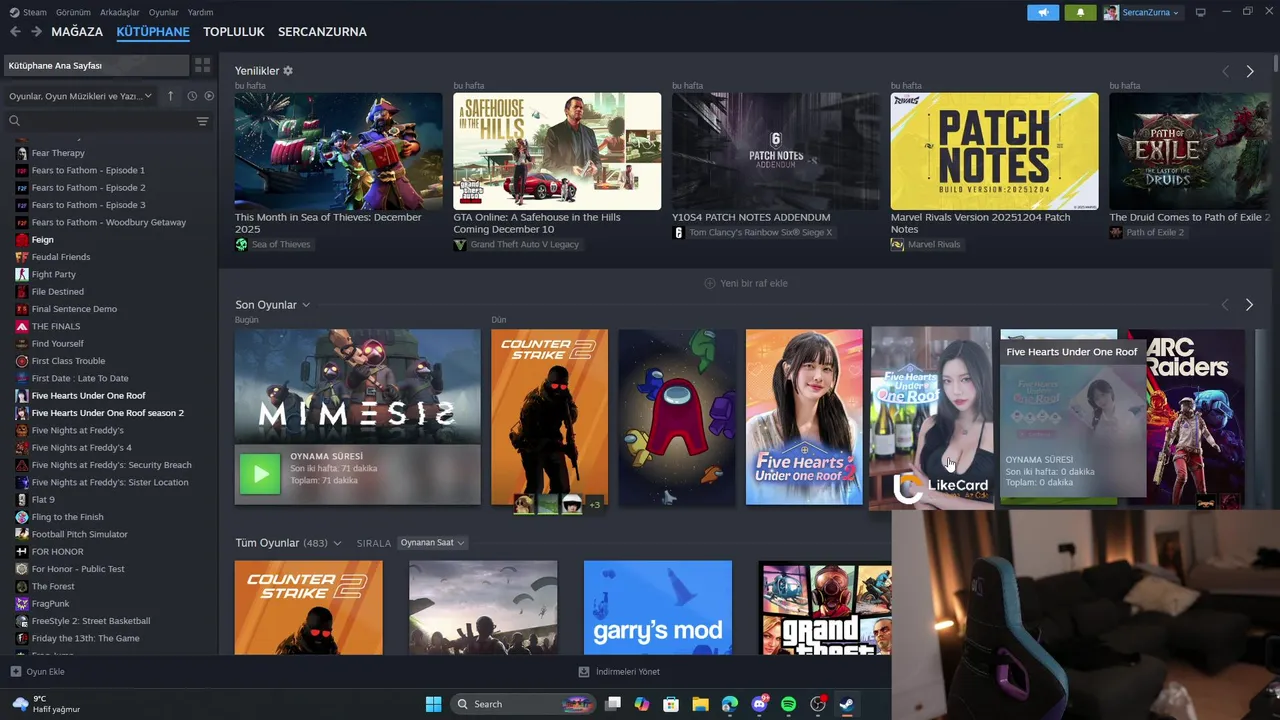Image resolution: width=1280 pixels, height=720 pixels.
Task: Open Y10S4 PATCH NOTES ADDENDUM news
Action: tap(775, 151)
